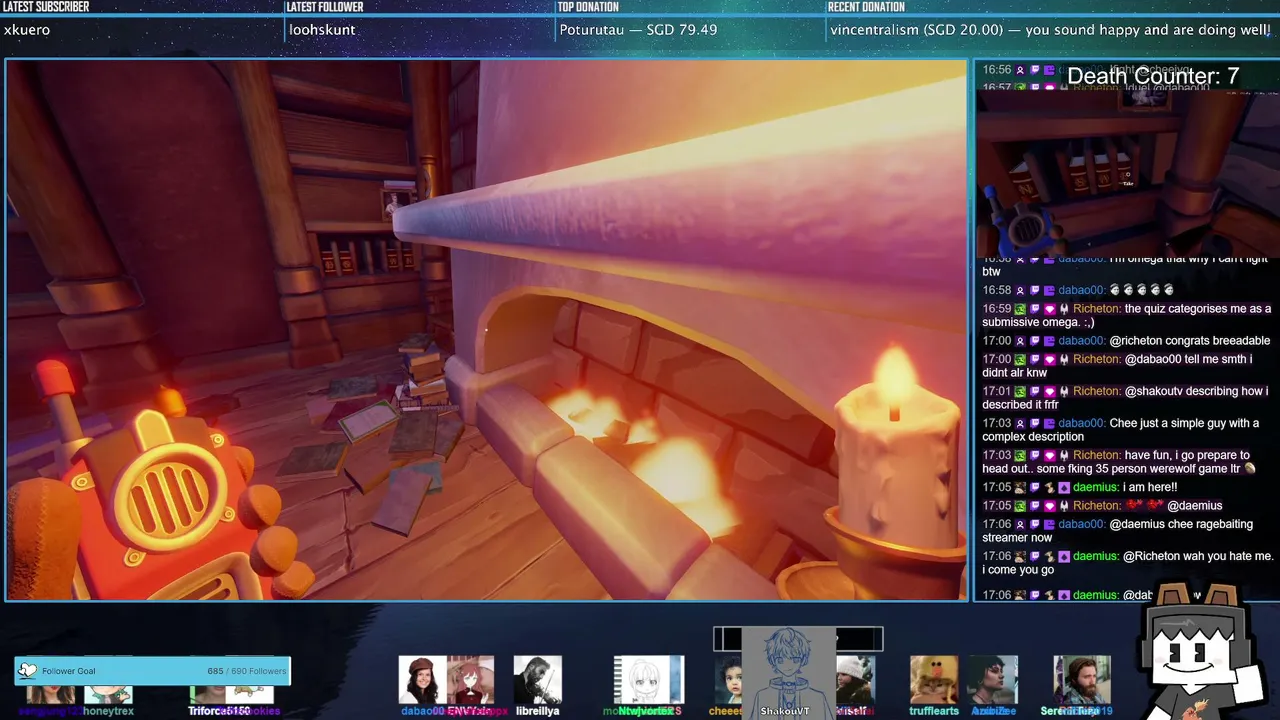Select the libreillya violinist avatar
The image size is (1280, 720).
tap(538, 680)
